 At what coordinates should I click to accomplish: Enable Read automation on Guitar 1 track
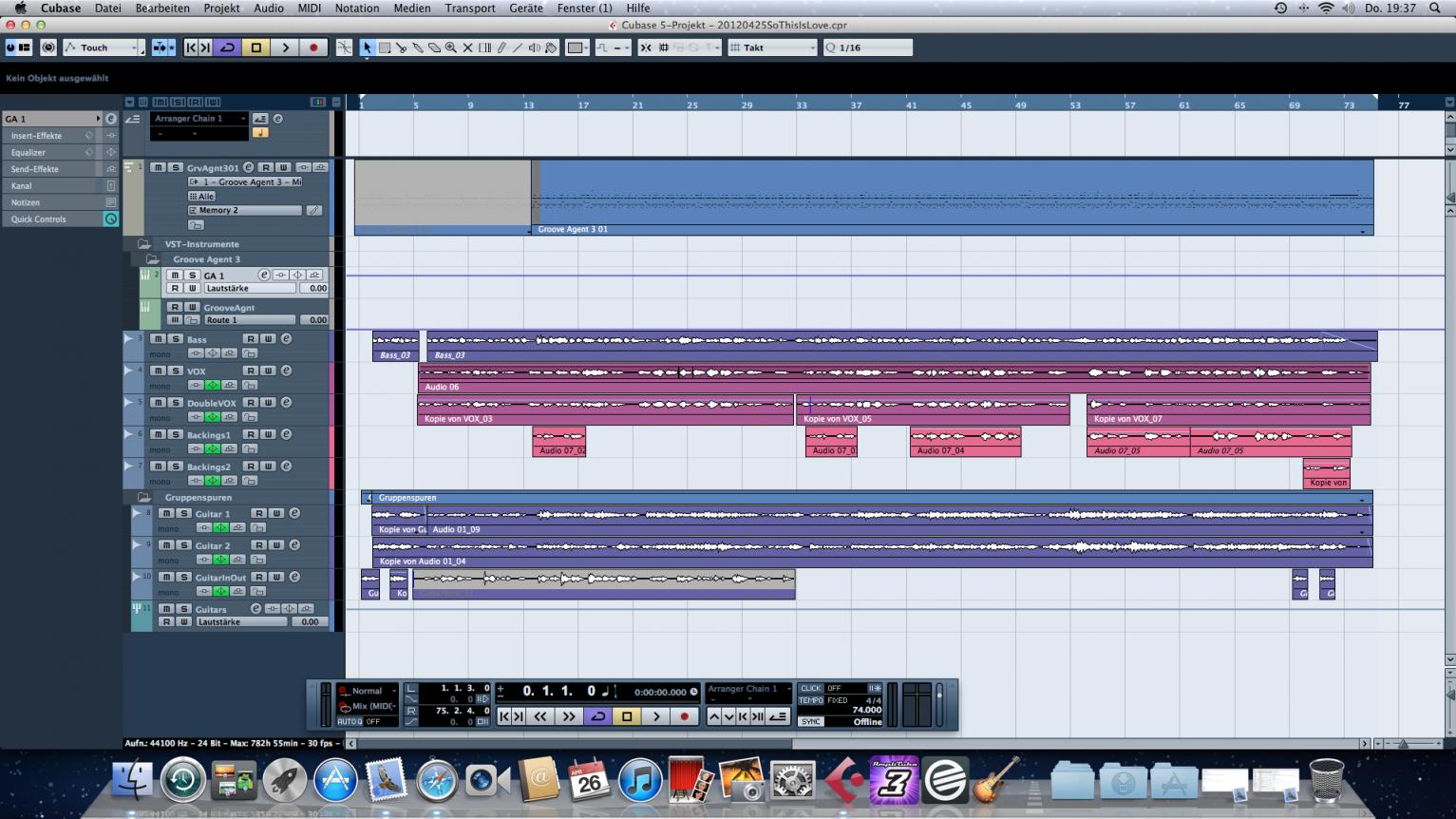(259, 513)
